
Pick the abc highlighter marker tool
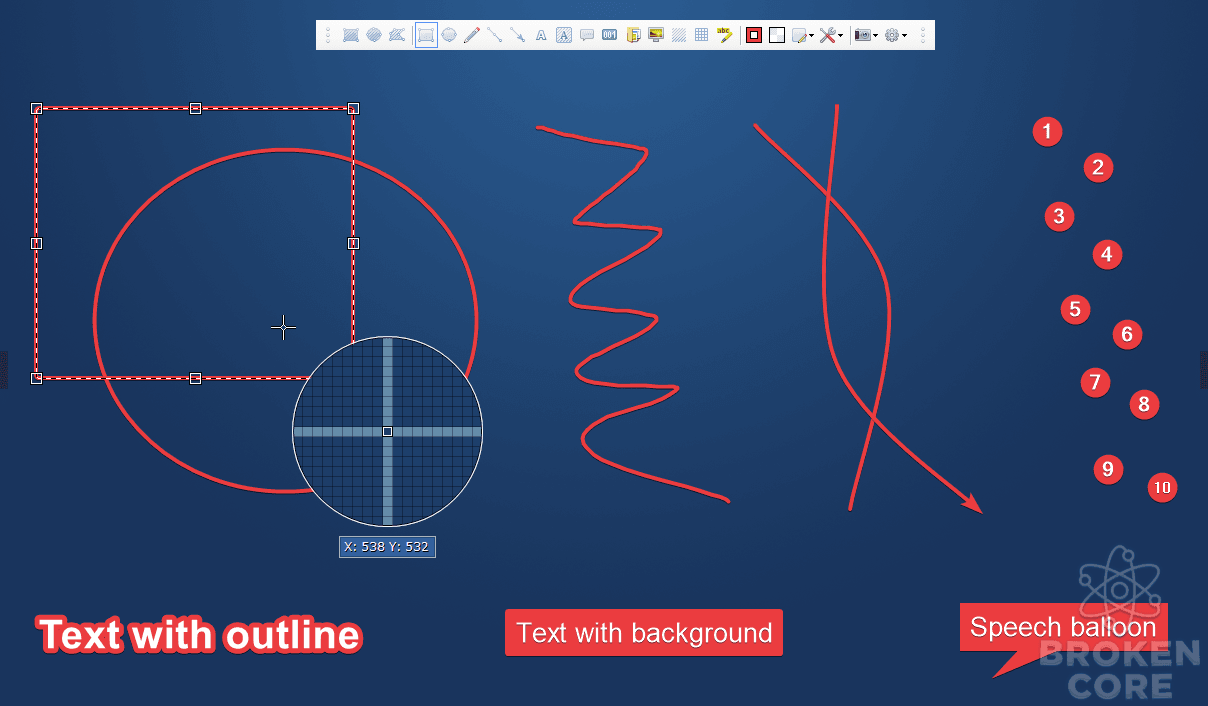click(725, 35)
